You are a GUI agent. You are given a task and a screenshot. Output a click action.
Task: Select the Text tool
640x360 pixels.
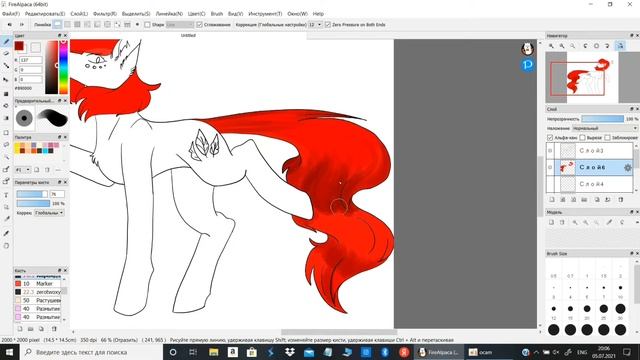point(6,195)
